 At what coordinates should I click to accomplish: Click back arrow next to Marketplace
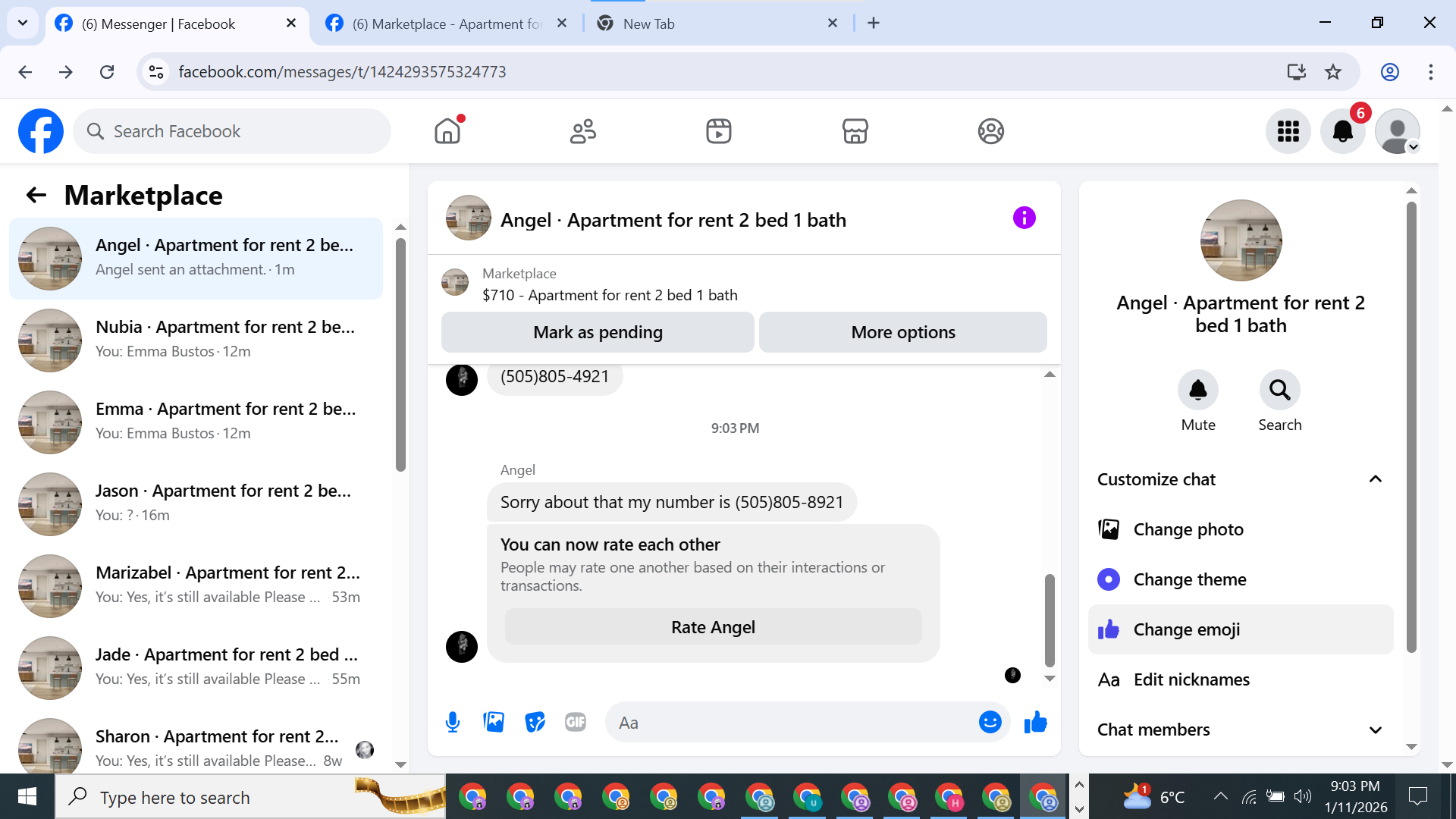pos(36,196)
